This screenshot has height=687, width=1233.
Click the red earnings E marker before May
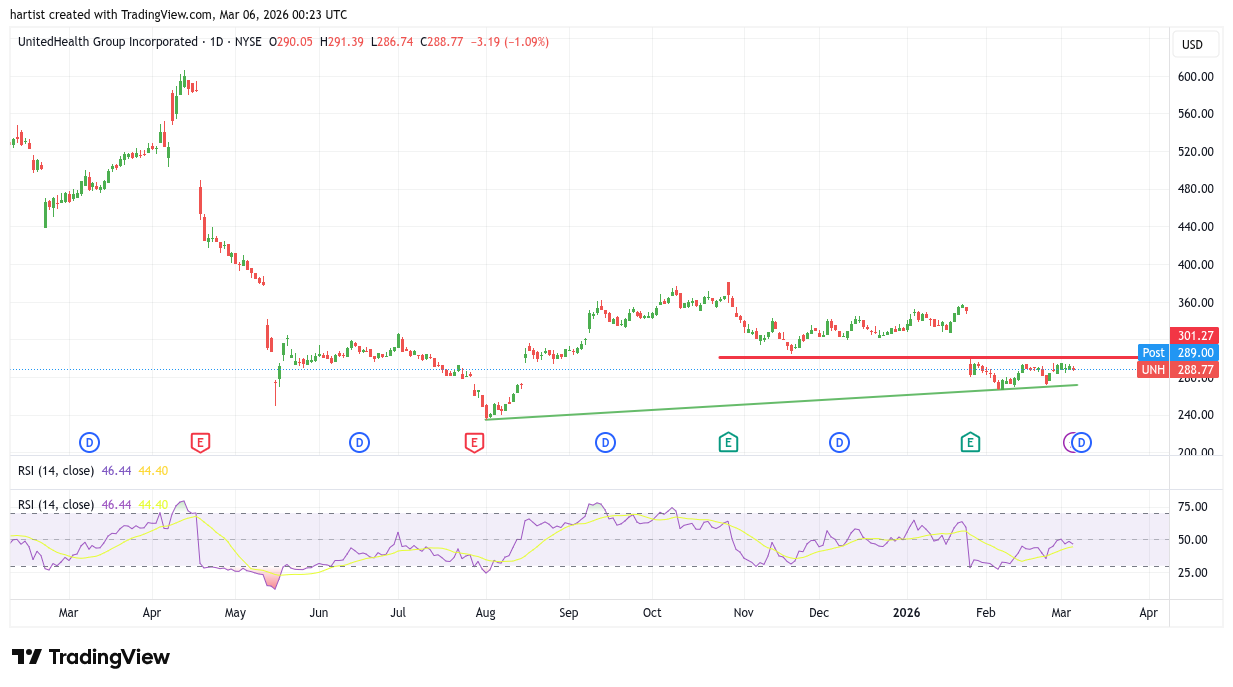coord(200,442)
